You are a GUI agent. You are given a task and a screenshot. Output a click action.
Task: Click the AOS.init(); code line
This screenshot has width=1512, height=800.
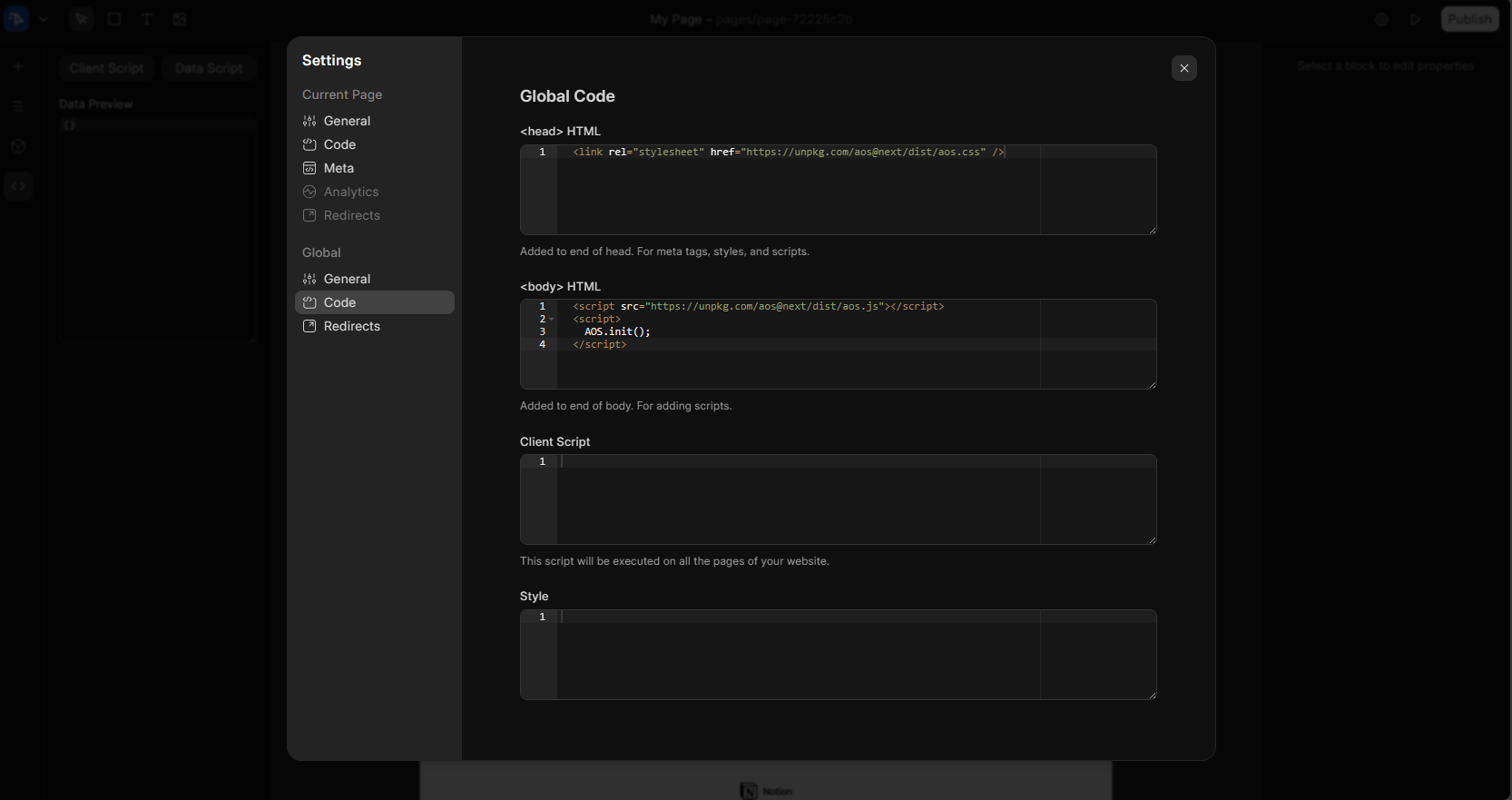click(617, 332)
